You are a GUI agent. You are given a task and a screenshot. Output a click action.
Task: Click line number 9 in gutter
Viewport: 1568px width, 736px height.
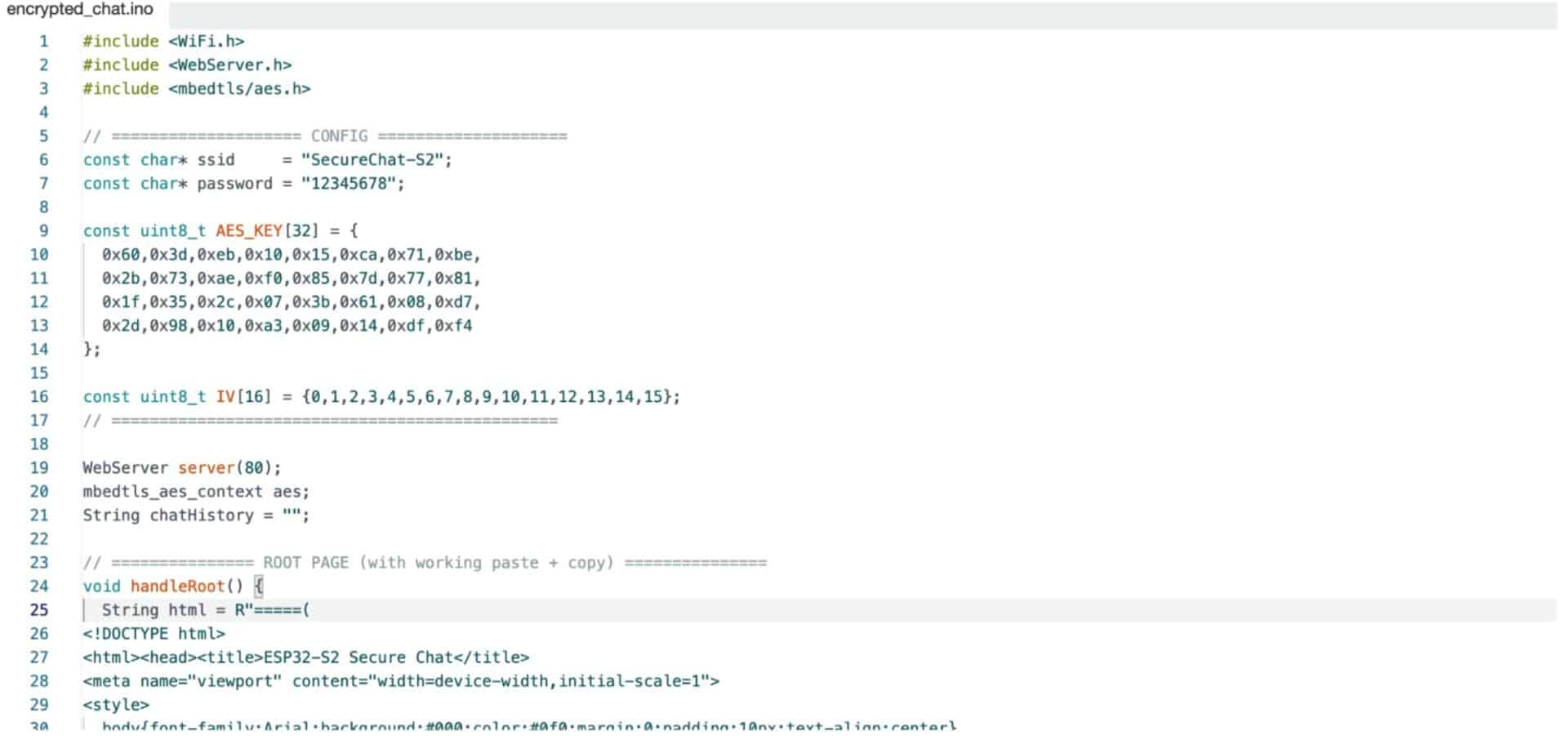click(44, 231)
